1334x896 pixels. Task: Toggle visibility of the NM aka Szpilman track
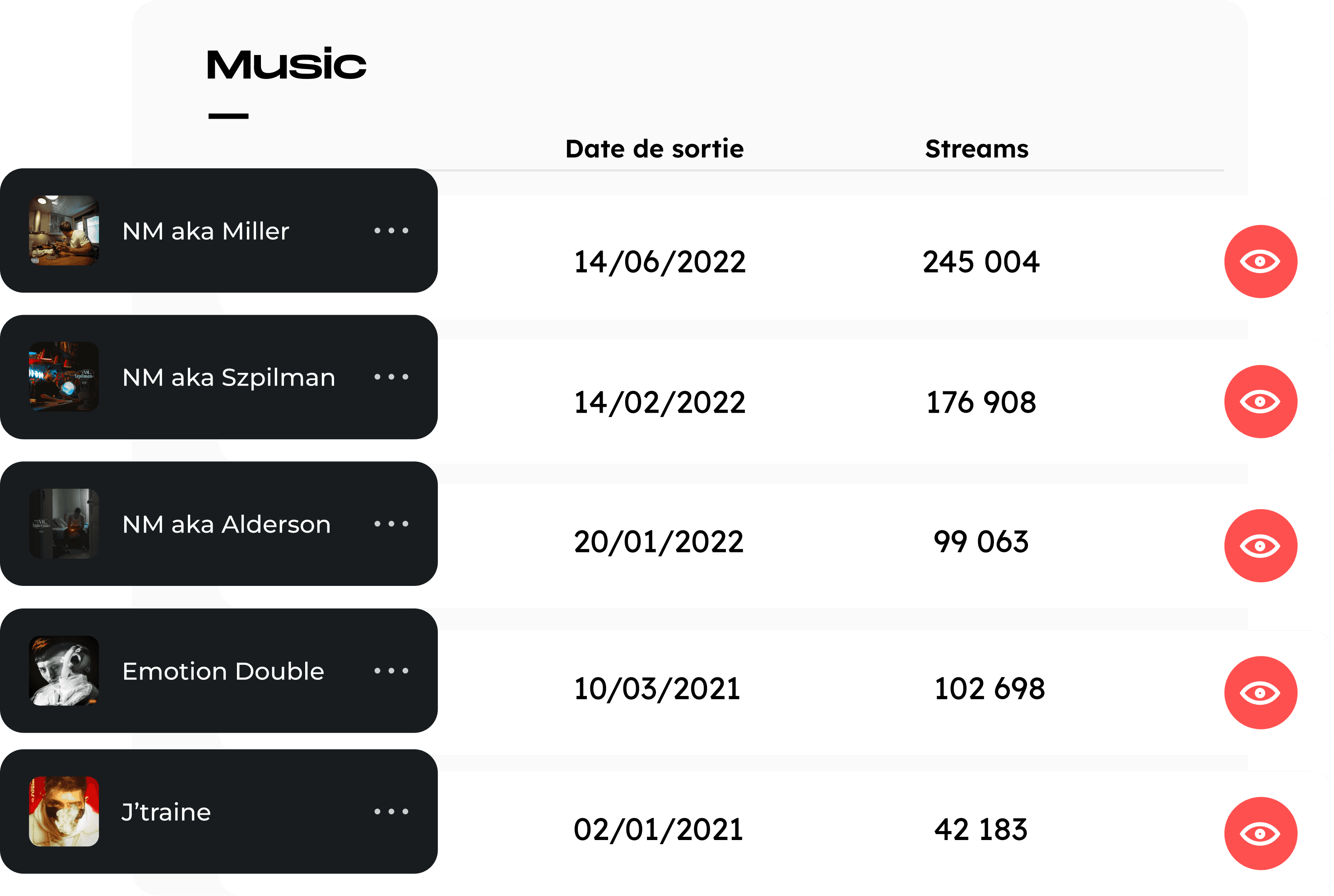click(1260, 402)
